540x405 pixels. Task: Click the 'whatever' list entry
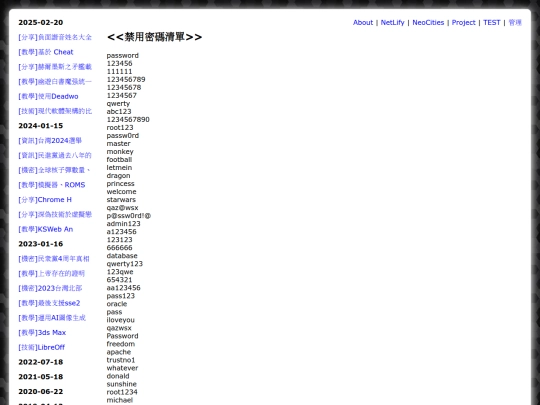122,368
